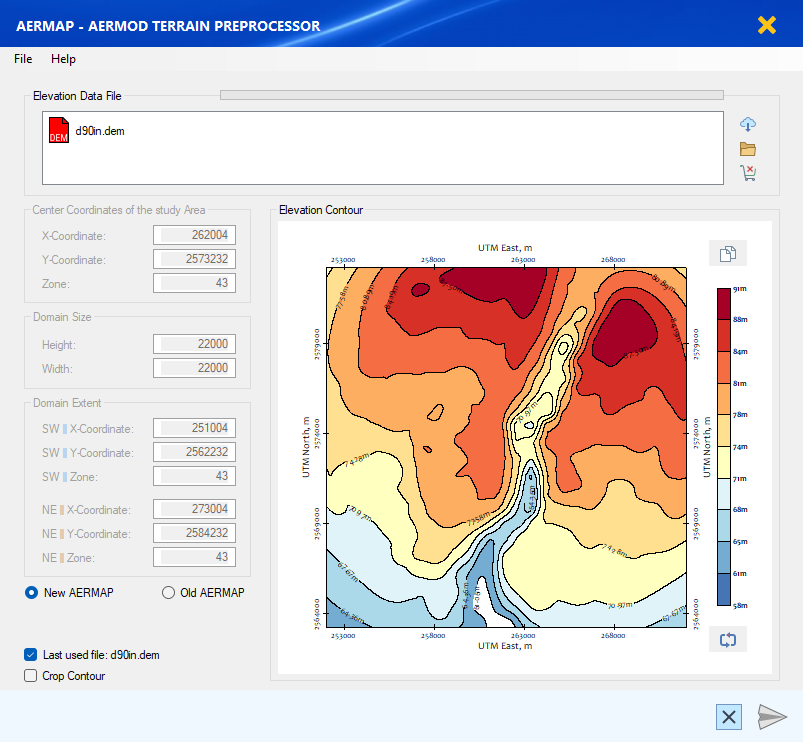Refresh the elevation contour plot
803x742 pixels.
(x=728, y=640)
